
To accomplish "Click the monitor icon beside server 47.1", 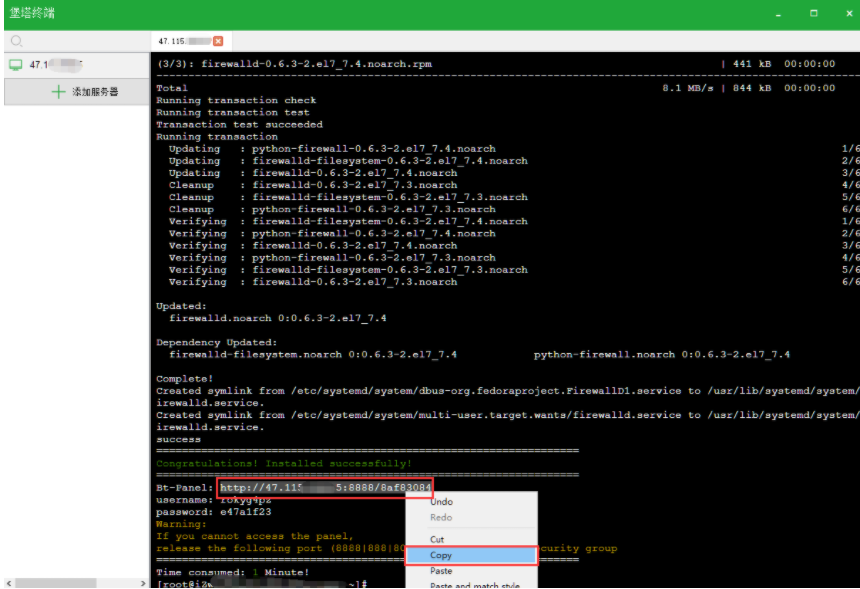I will coord(16,65).
